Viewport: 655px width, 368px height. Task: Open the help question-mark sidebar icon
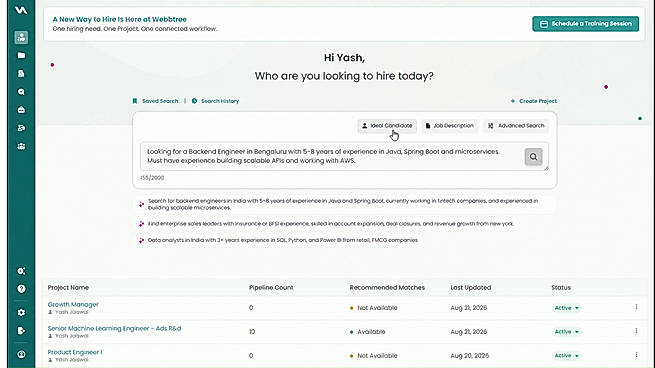pos(21,289)
